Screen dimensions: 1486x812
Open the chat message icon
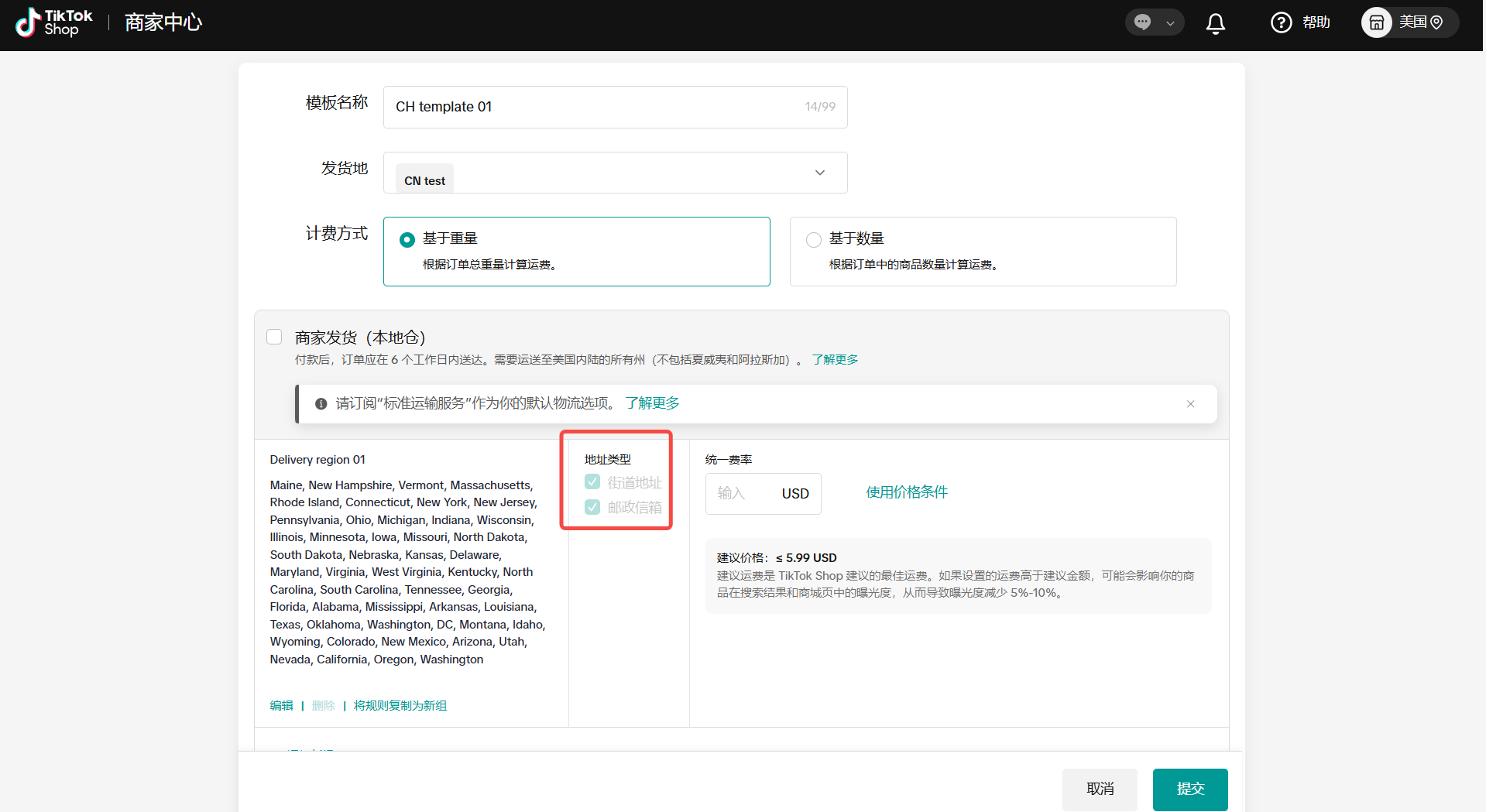[x=1142, y=22]
